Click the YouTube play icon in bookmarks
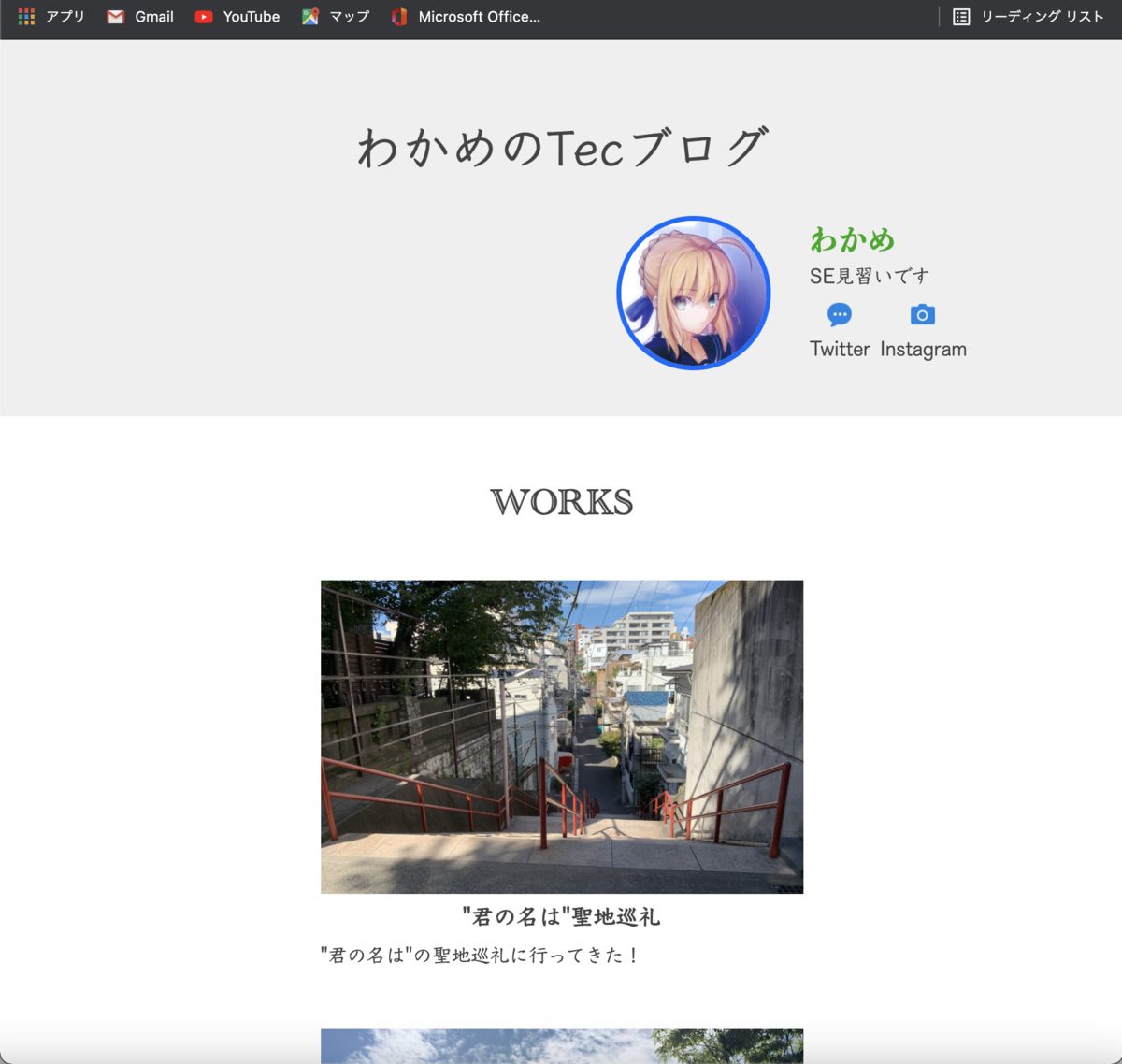 (x=204, y=17)
